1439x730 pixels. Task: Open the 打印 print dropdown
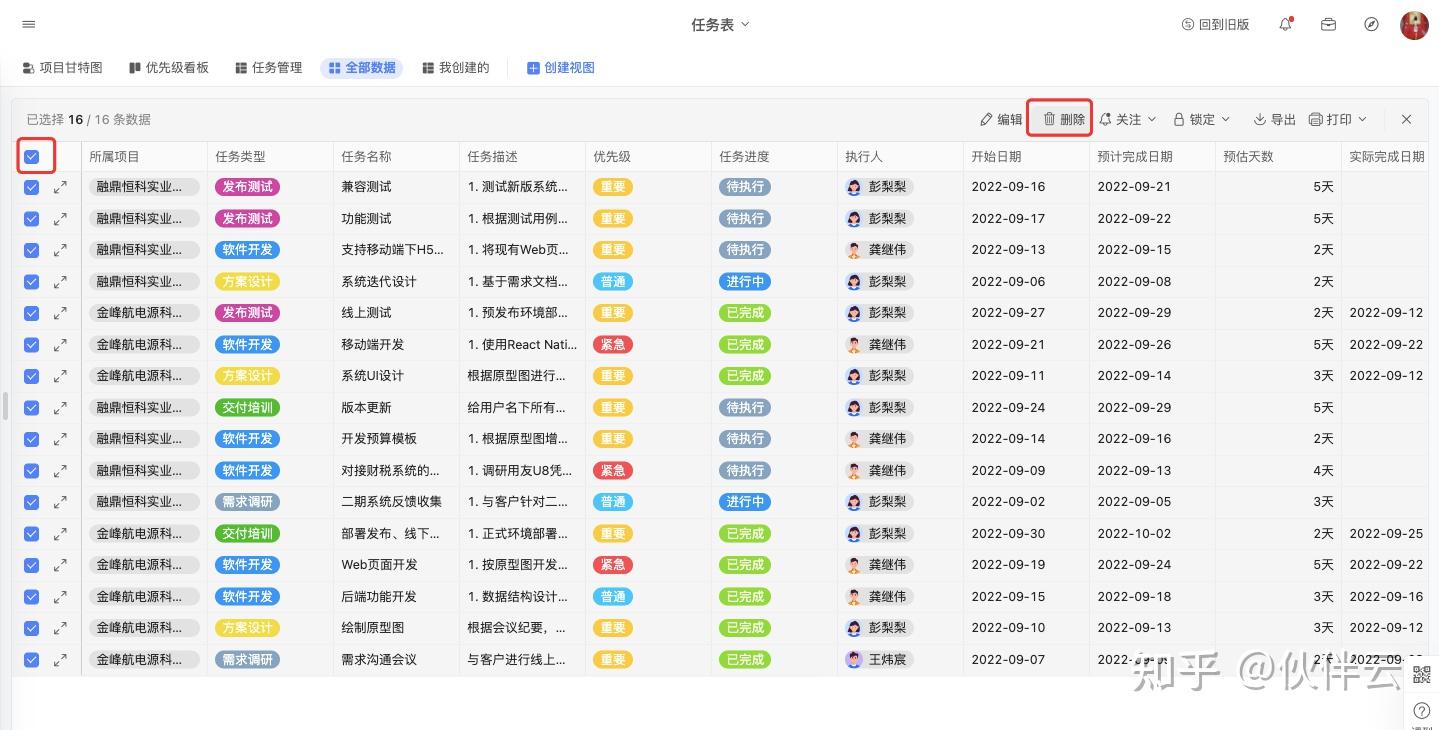[1338, 119]
